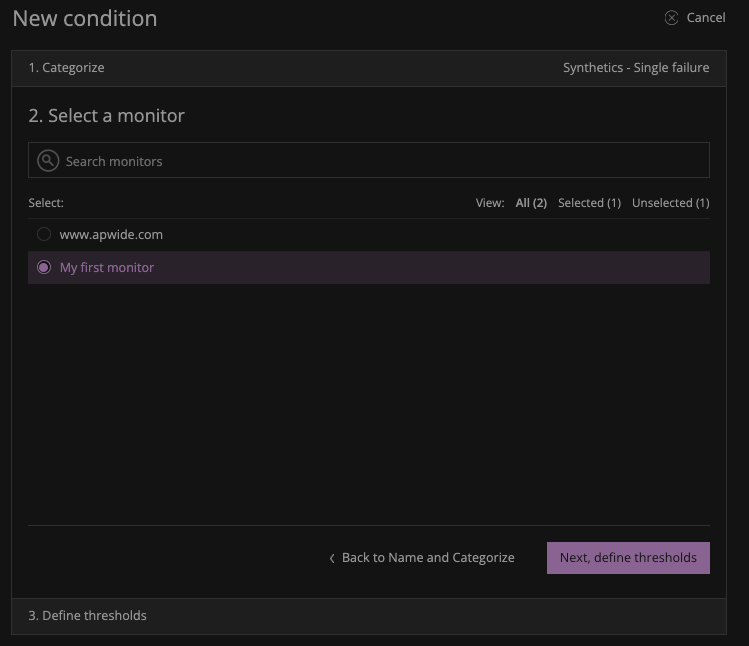Viewport: 749px width, 646px height.
Task: Click the Synthetics - Single failure summary
Action: tap(636, 68)
